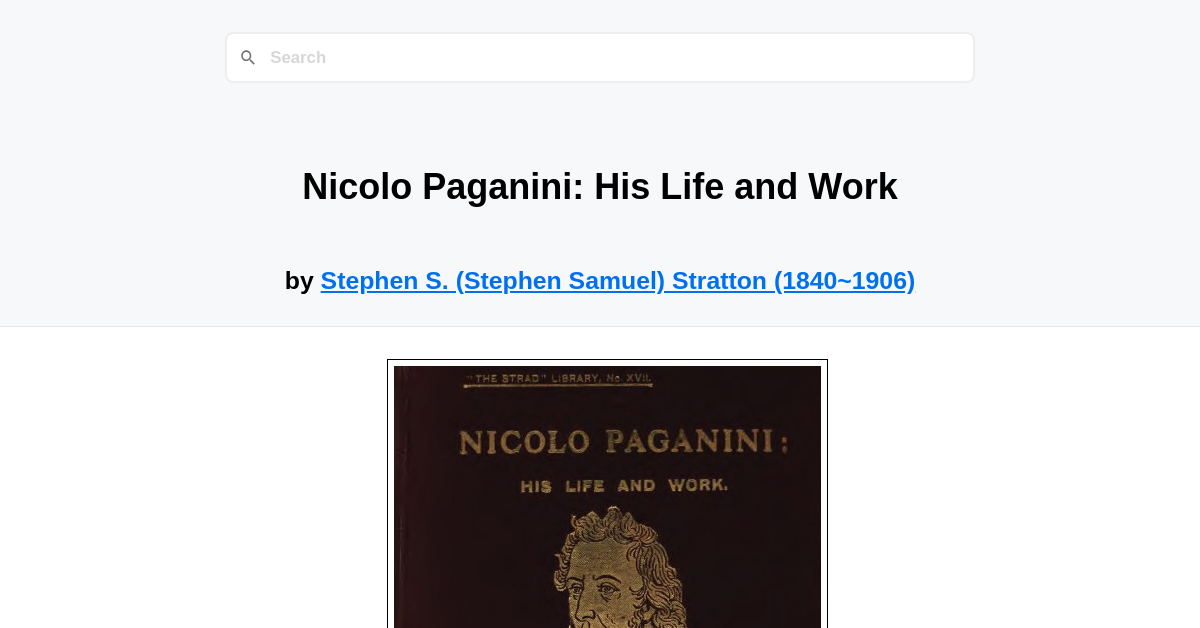
Task: Click the search symbol left of the placeholder
Action: [x=247, y=57]
